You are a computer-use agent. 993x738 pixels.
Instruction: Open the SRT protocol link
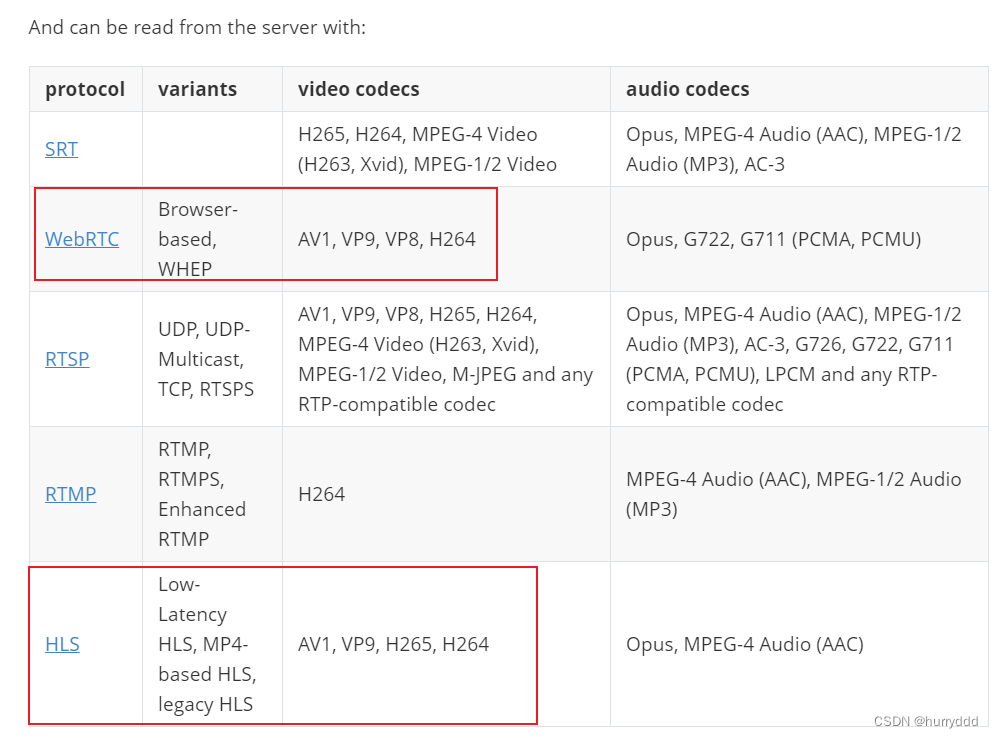tap(61, 150)
